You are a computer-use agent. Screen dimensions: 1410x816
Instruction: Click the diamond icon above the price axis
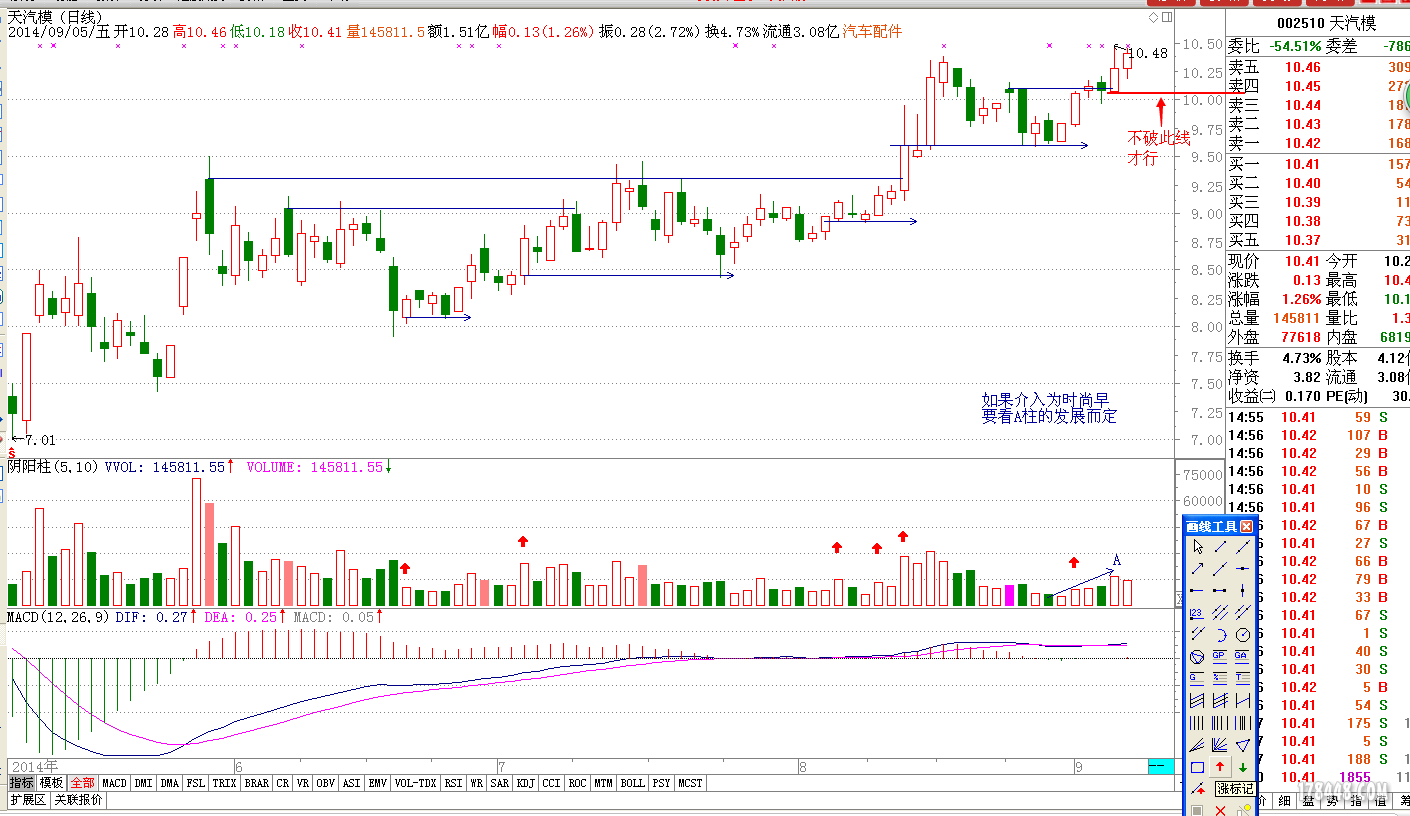click(x=1153, y=17)
